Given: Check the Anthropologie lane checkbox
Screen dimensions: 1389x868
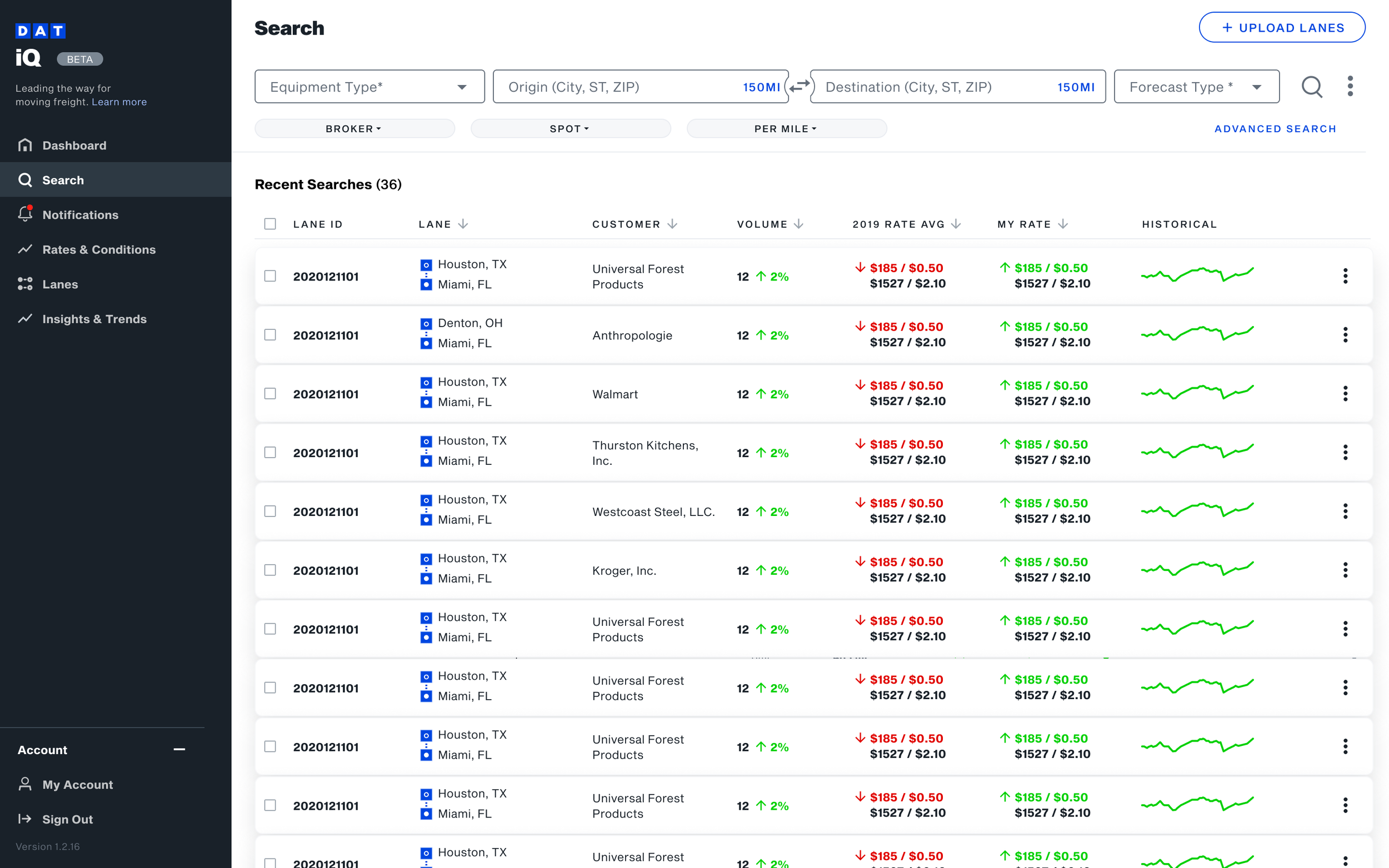Looking at the screenshot, I should pos(271,335).
